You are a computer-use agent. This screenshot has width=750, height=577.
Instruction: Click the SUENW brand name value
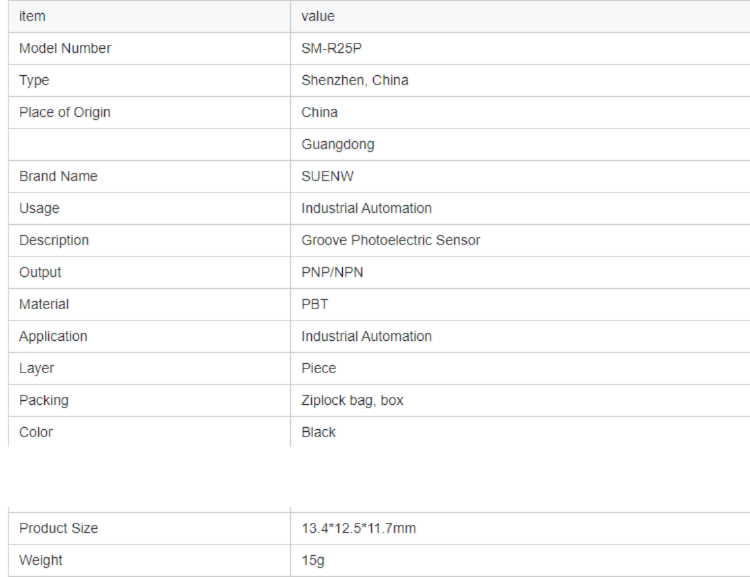pos(328,176)
